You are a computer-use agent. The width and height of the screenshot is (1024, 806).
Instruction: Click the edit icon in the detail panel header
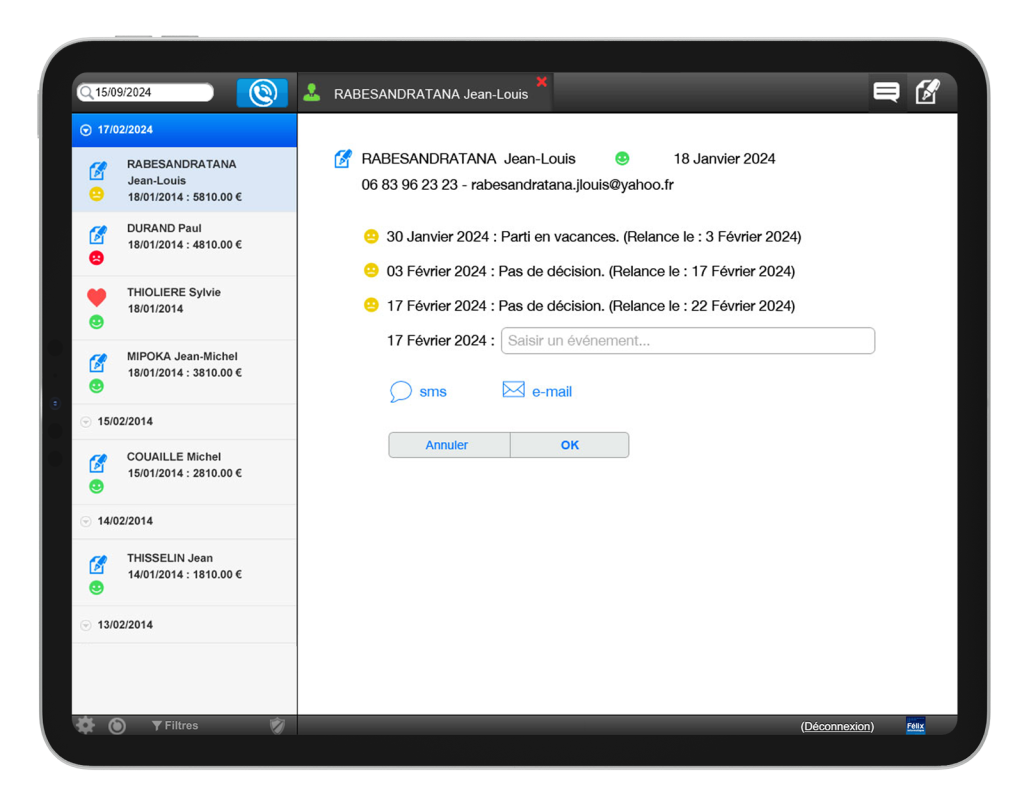pyautogui.click(x=343, y=159)
